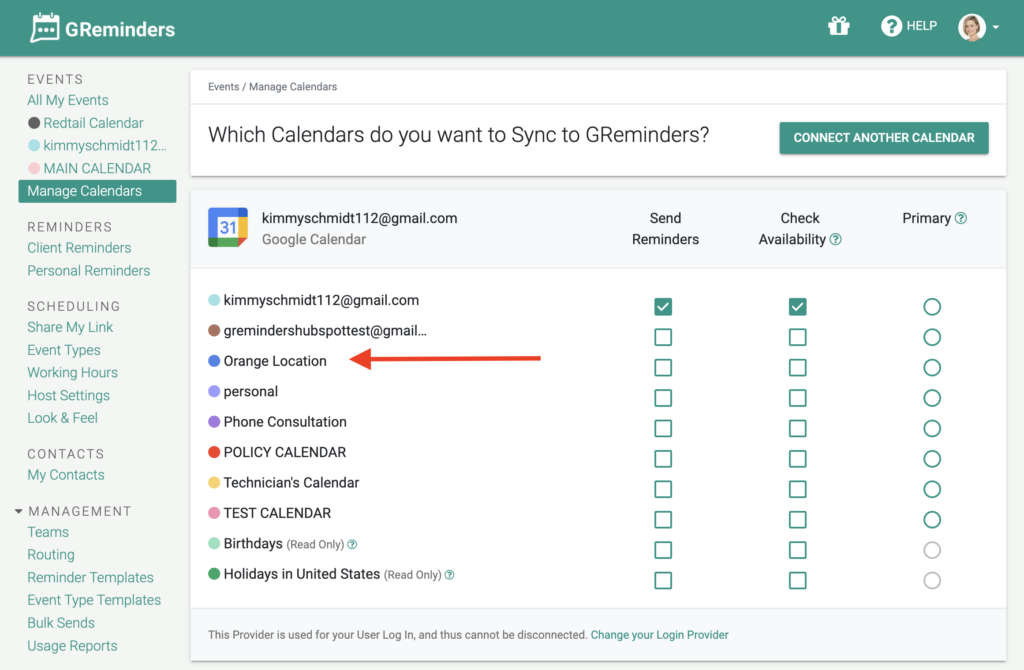Click the HELP question mark icon
This screenshot has height=670, width=1024.
pyautogui.click(x=891, y=26)
